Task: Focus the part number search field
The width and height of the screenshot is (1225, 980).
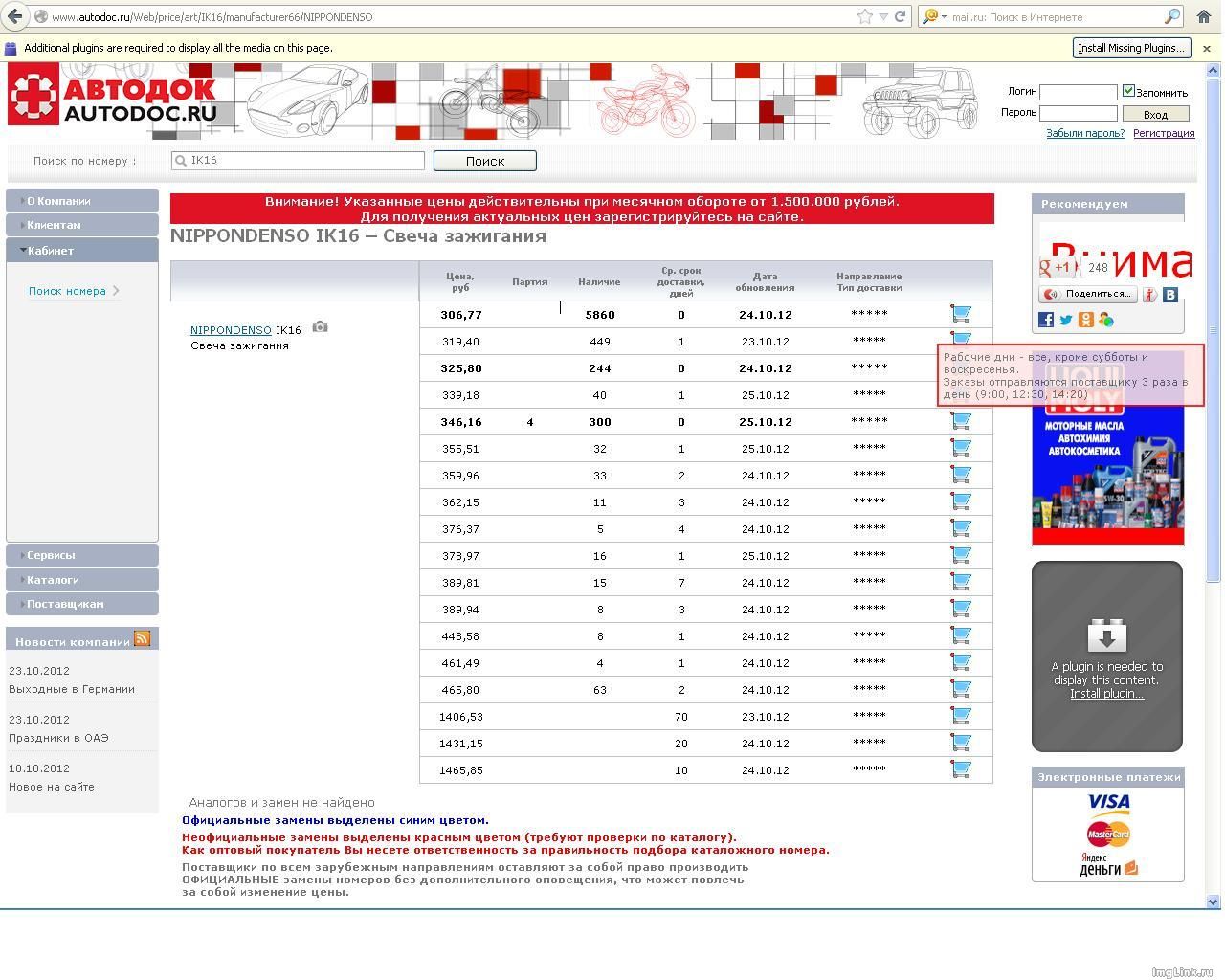Action: (x=298, y=161)
